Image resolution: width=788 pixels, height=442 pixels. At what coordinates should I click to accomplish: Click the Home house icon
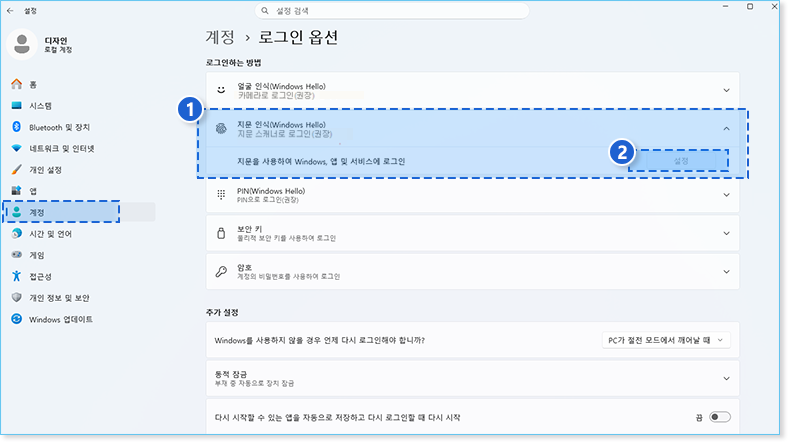coord(17,84)
